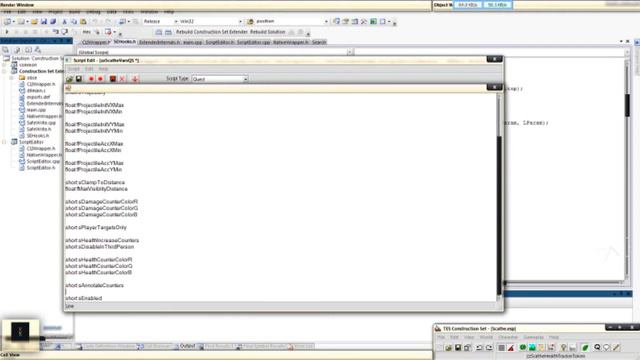The width and height of the screenshot is (640, 360).
Task: Select SafeWrite.cpp in Solution Explorer
Action: pos(41,122)
